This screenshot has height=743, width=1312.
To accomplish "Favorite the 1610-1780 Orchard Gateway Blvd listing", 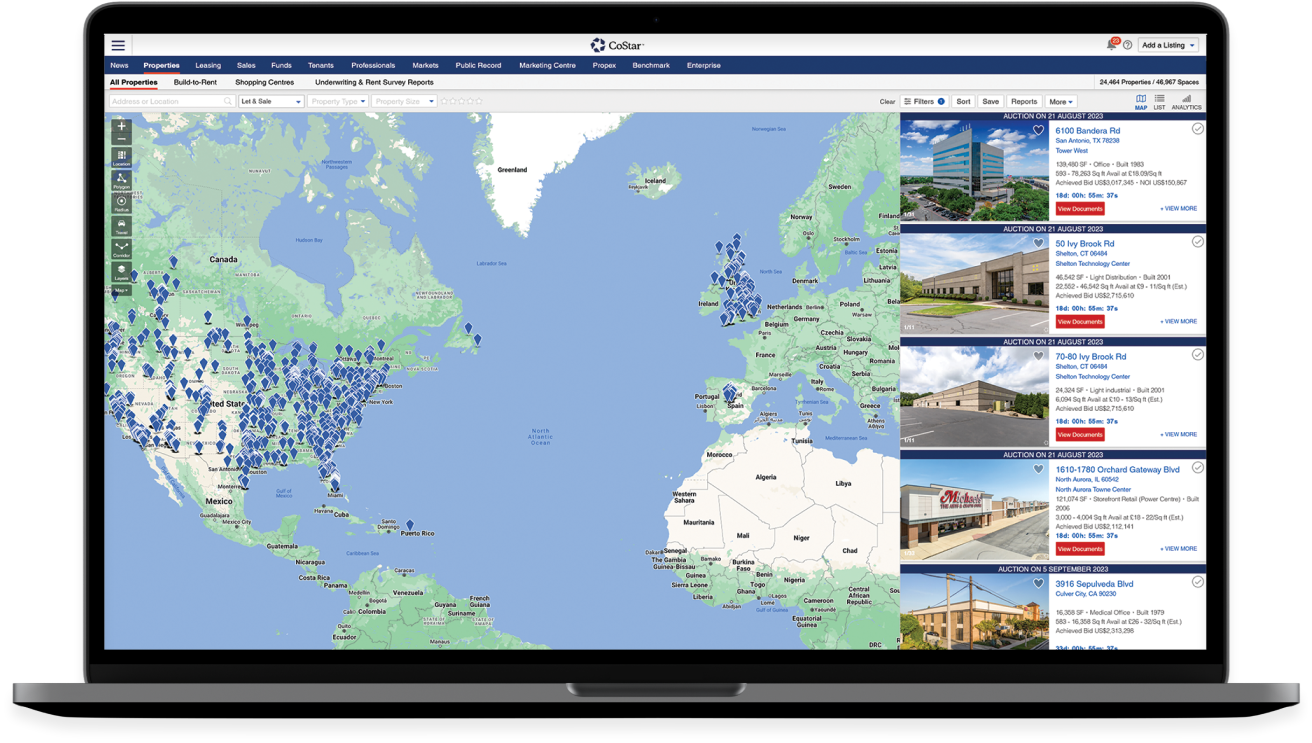I will [x=1038, y=470].
